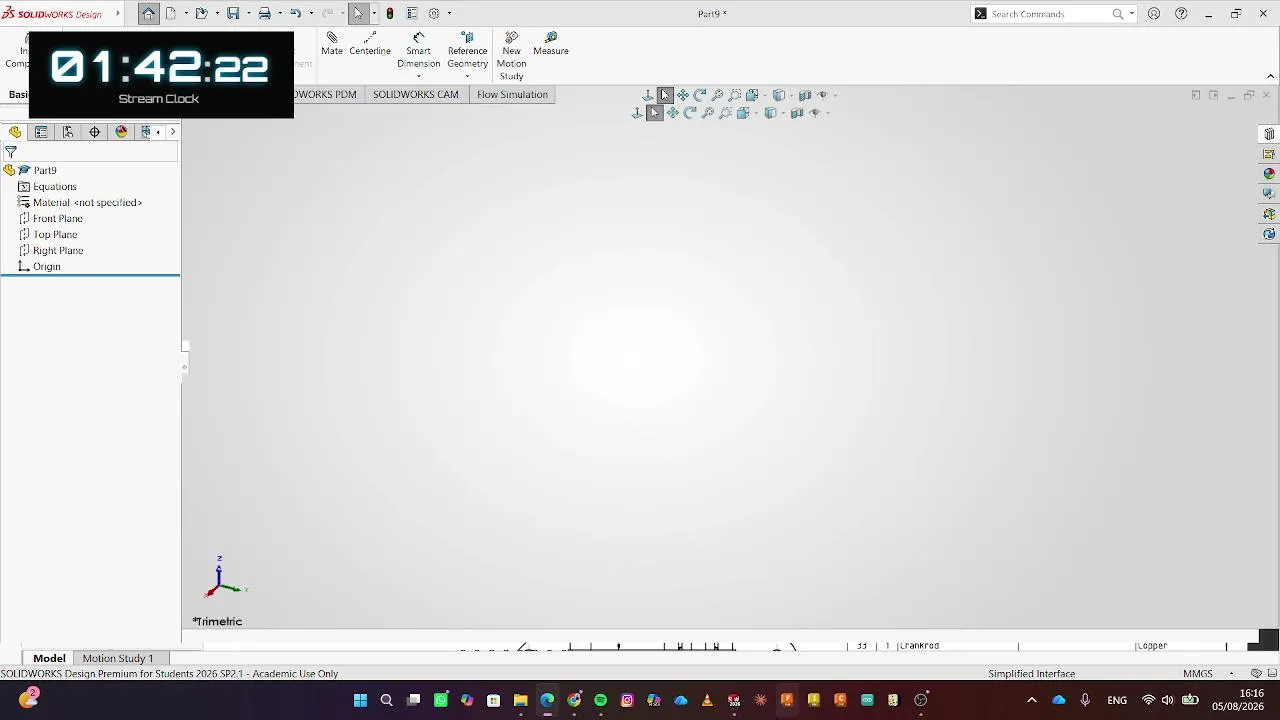
Task: Create a New Motion Study
Action: (x=511, y=56)
